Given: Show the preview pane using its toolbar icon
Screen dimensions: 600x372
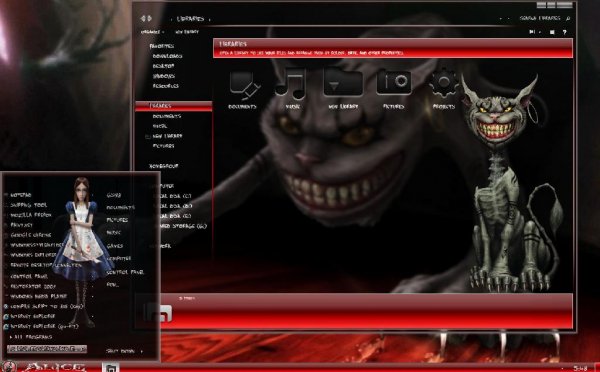Looking at the screenshot, I should pyautogui.click(x=552, y=32).
